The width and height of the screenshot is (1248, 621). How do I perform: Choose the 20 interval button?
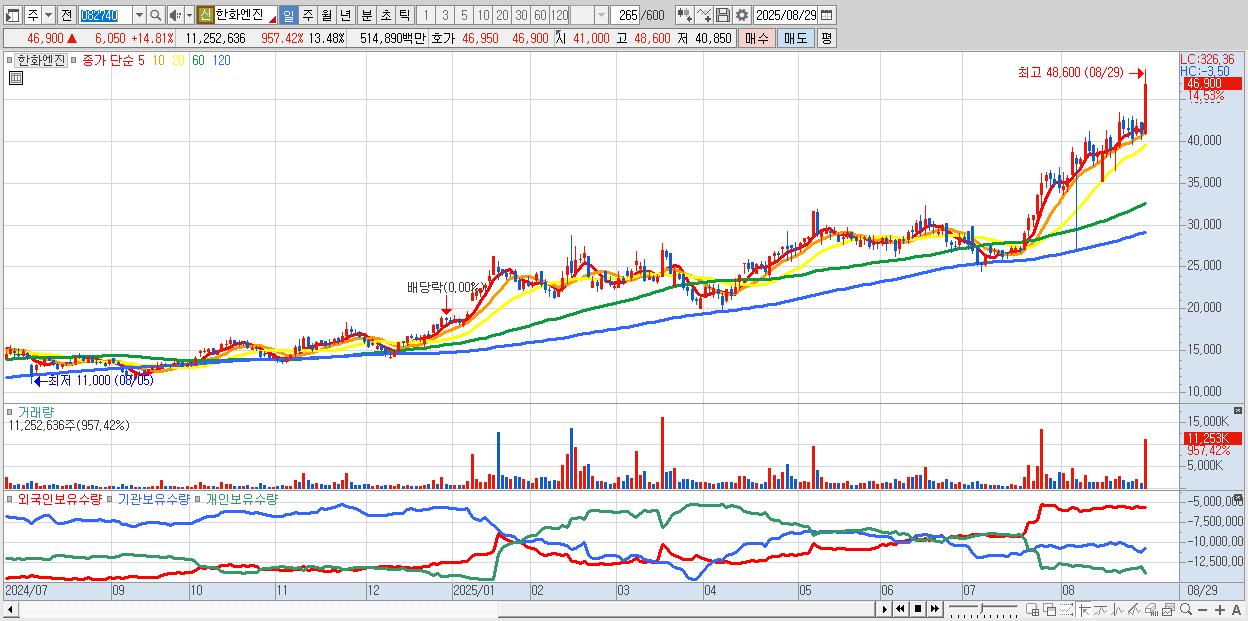coord(502,15)
